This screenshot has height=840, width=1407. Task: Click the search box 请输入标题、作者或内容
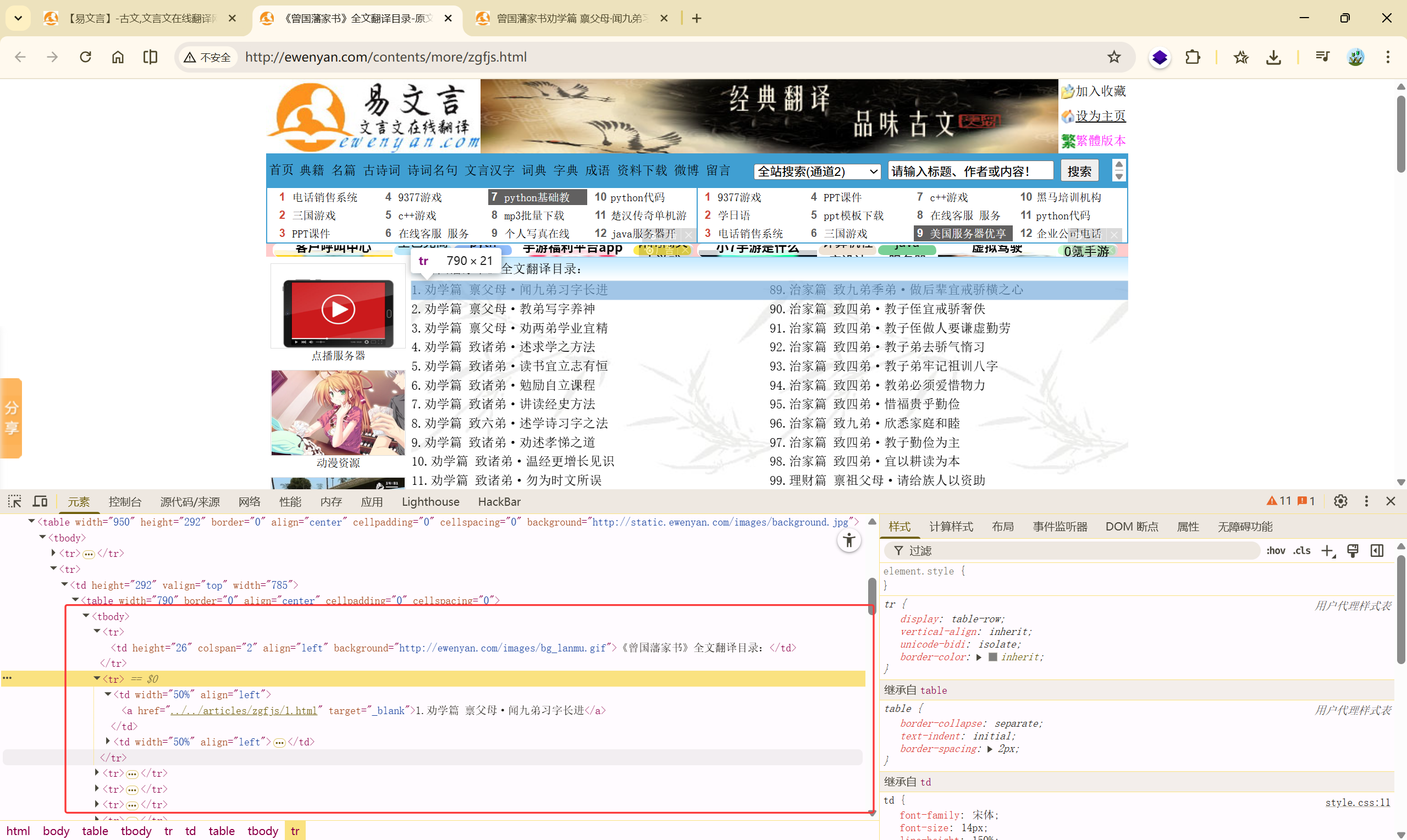[970, 172]
